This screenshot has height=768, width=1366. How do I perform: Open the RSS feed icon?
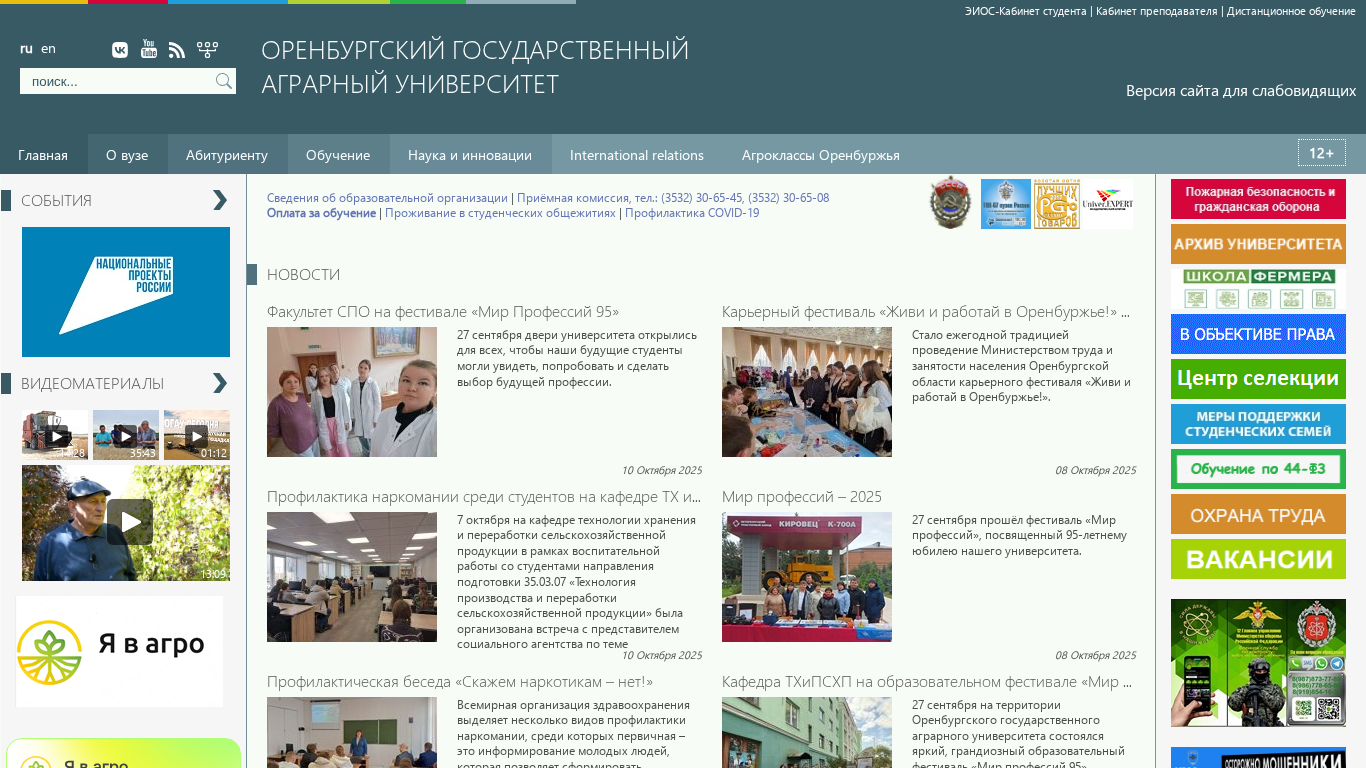pos(177,50)
